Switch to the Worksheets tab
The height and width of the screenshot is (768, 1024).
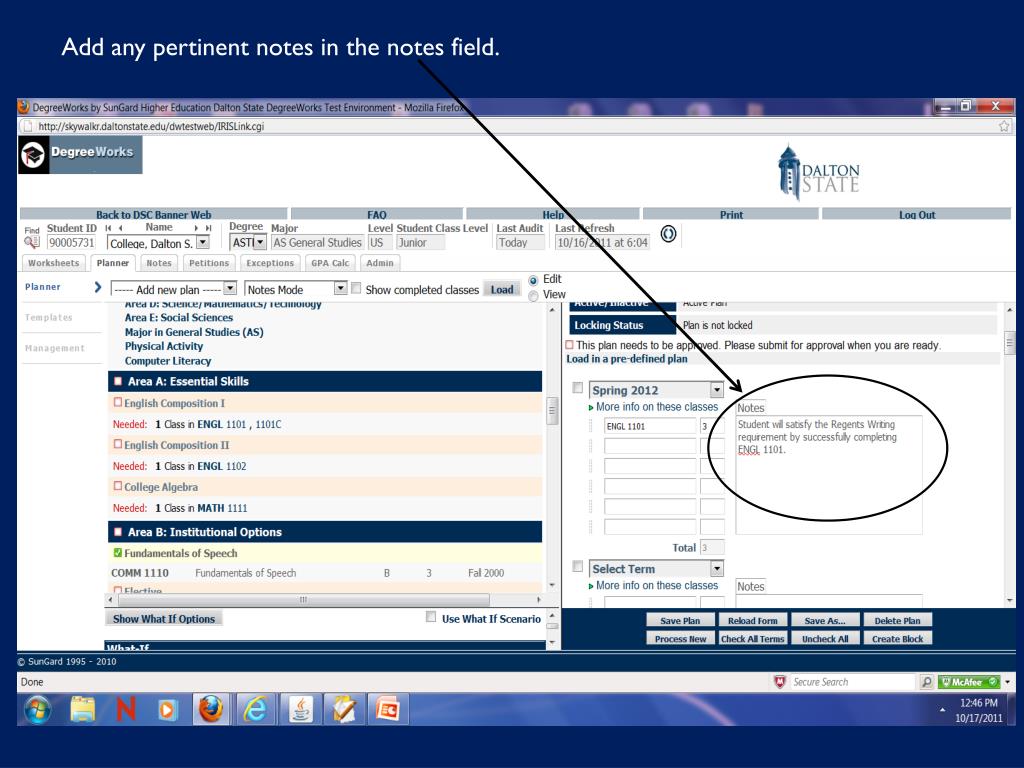pyautogui.click(x=54, y=263)
